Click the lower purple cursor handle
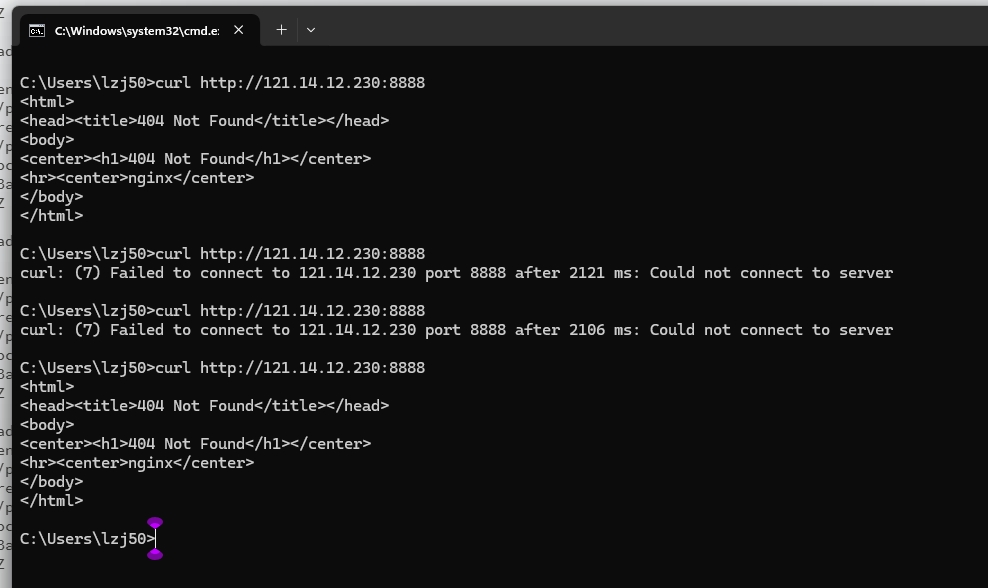Viewport: 988px width, 588px height. (155, 555)
